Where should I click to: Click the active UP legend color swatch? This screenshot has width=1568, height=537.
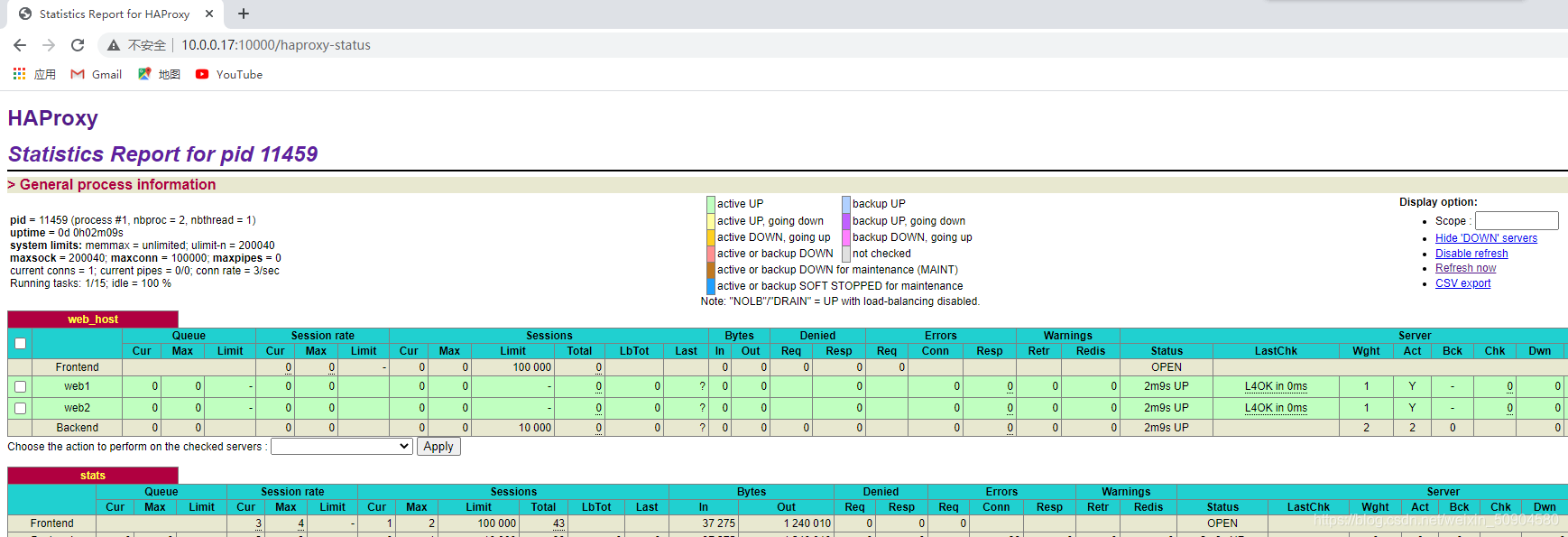711,204
